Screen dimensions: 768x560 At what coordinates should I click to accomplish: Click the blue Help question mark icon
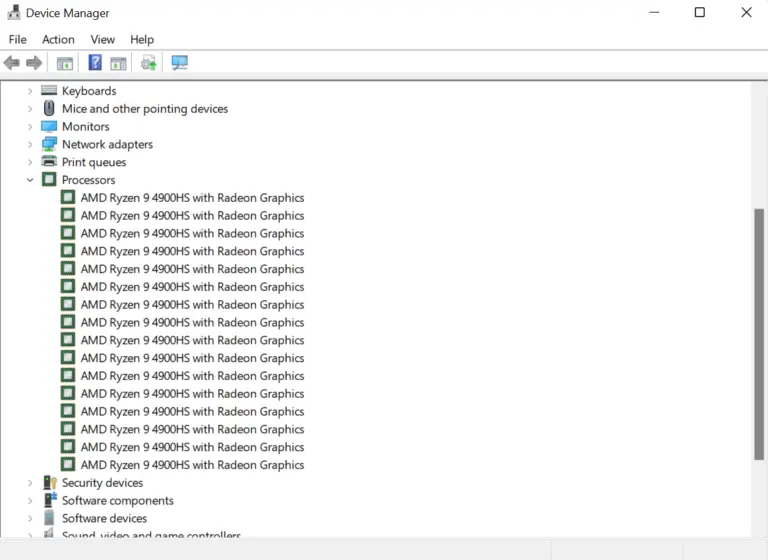(x=95, y=63)
